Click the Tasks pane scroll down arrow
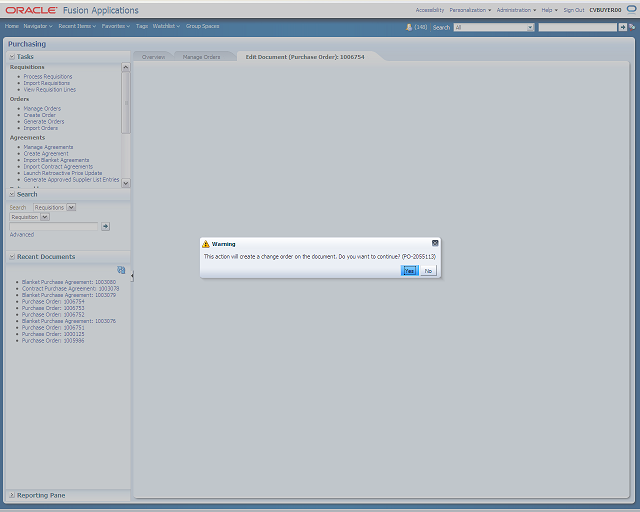This screenshot has height=512, width=640. 126,183
